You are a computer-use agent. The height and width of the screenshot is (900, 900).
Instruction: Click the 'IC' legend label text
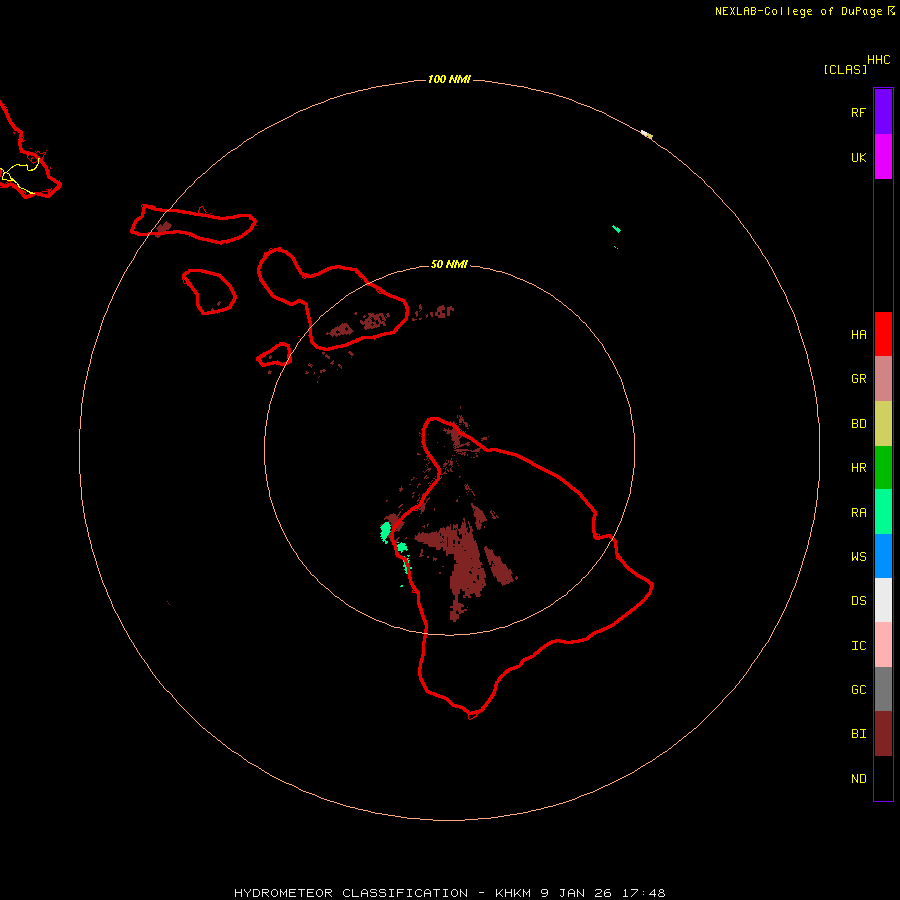click(858, 646)
